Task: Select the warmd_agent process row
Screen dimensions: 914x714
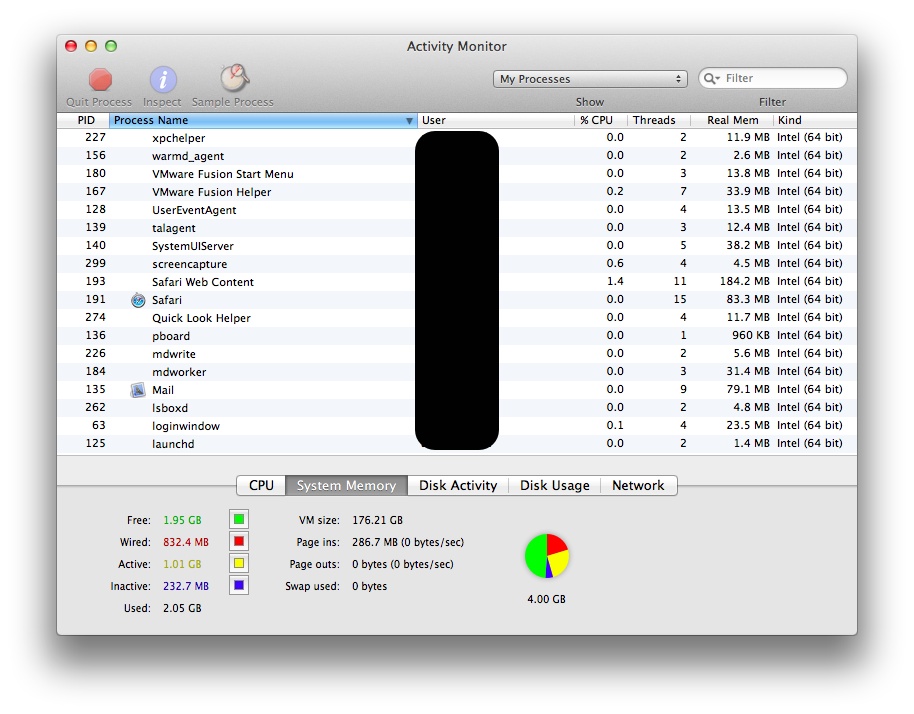Action: tap(456, 156)
